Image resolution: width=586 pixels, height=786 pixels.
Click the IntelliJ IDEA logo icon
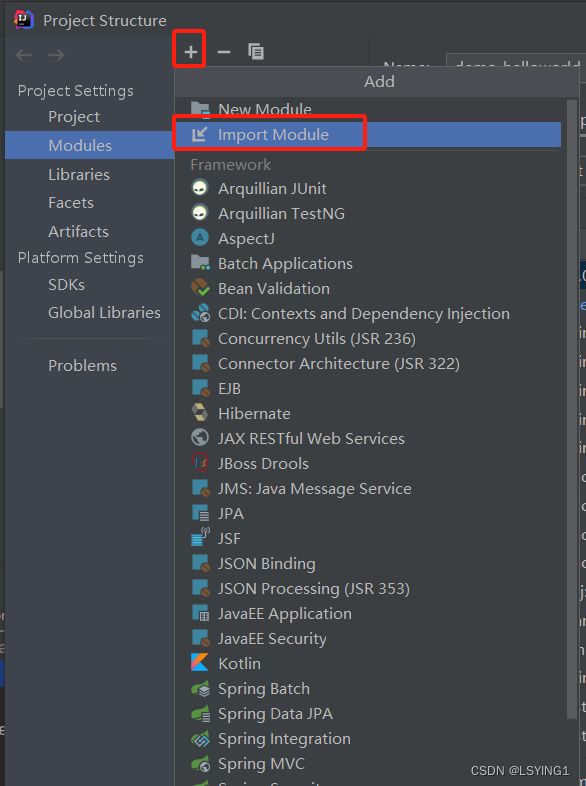tap(23, 20)
